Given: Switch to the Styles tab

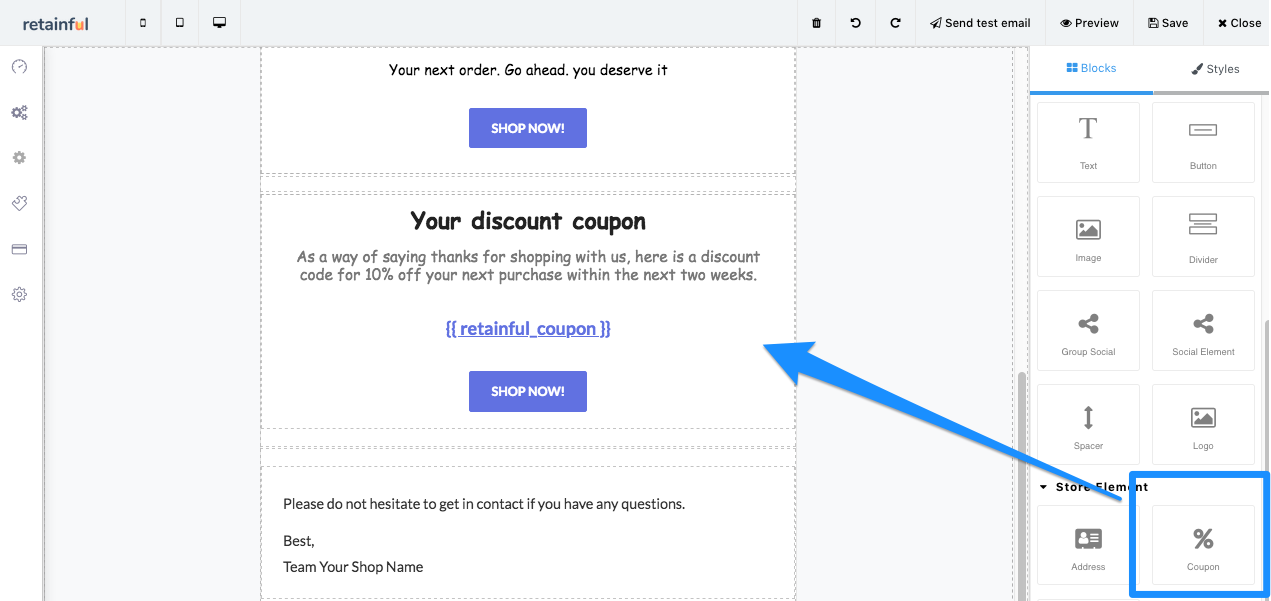Looking at the screenshot, I should click(1216, 68).
